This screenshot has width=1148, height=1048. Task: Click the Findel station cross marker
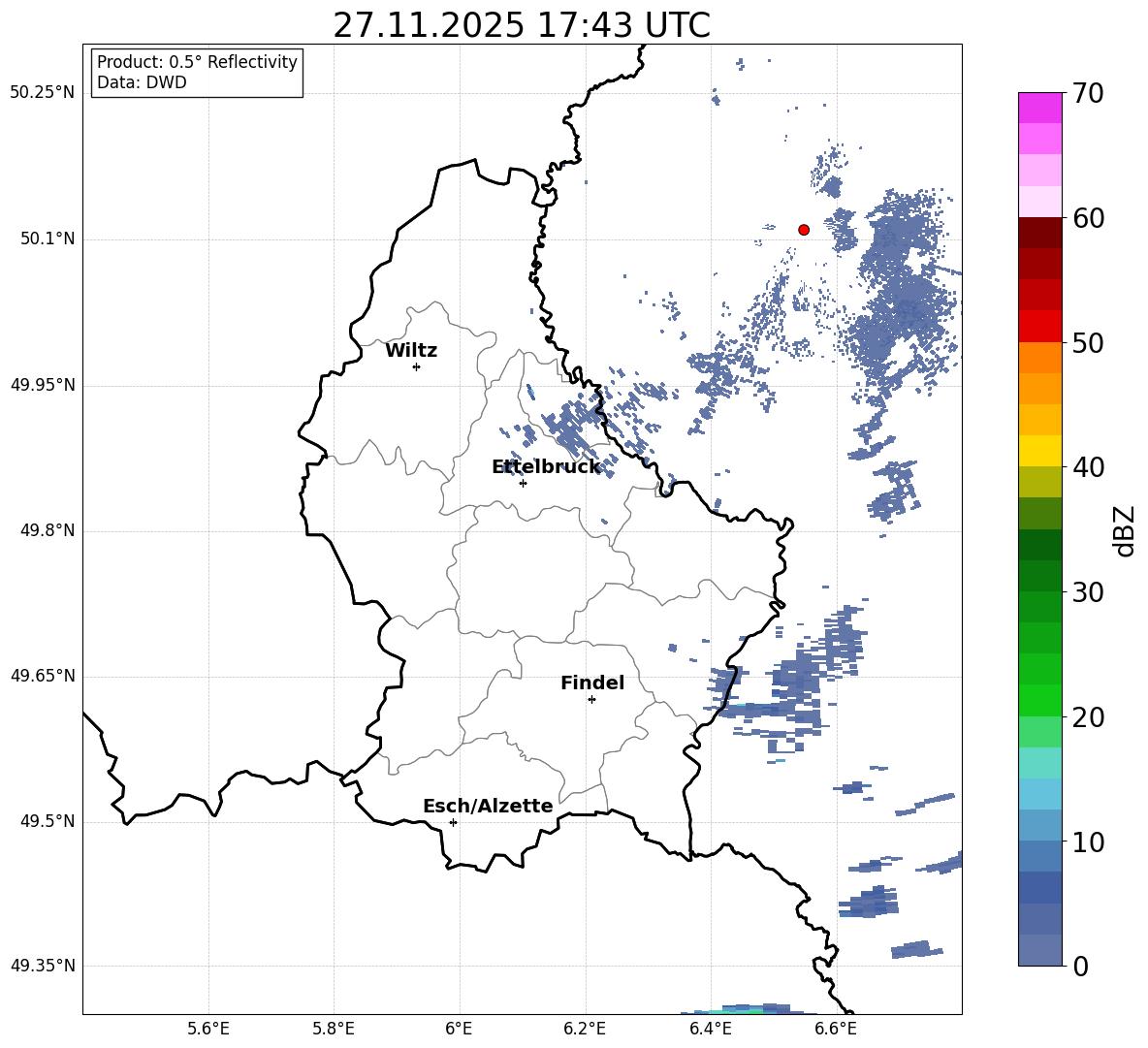(591, 700)
